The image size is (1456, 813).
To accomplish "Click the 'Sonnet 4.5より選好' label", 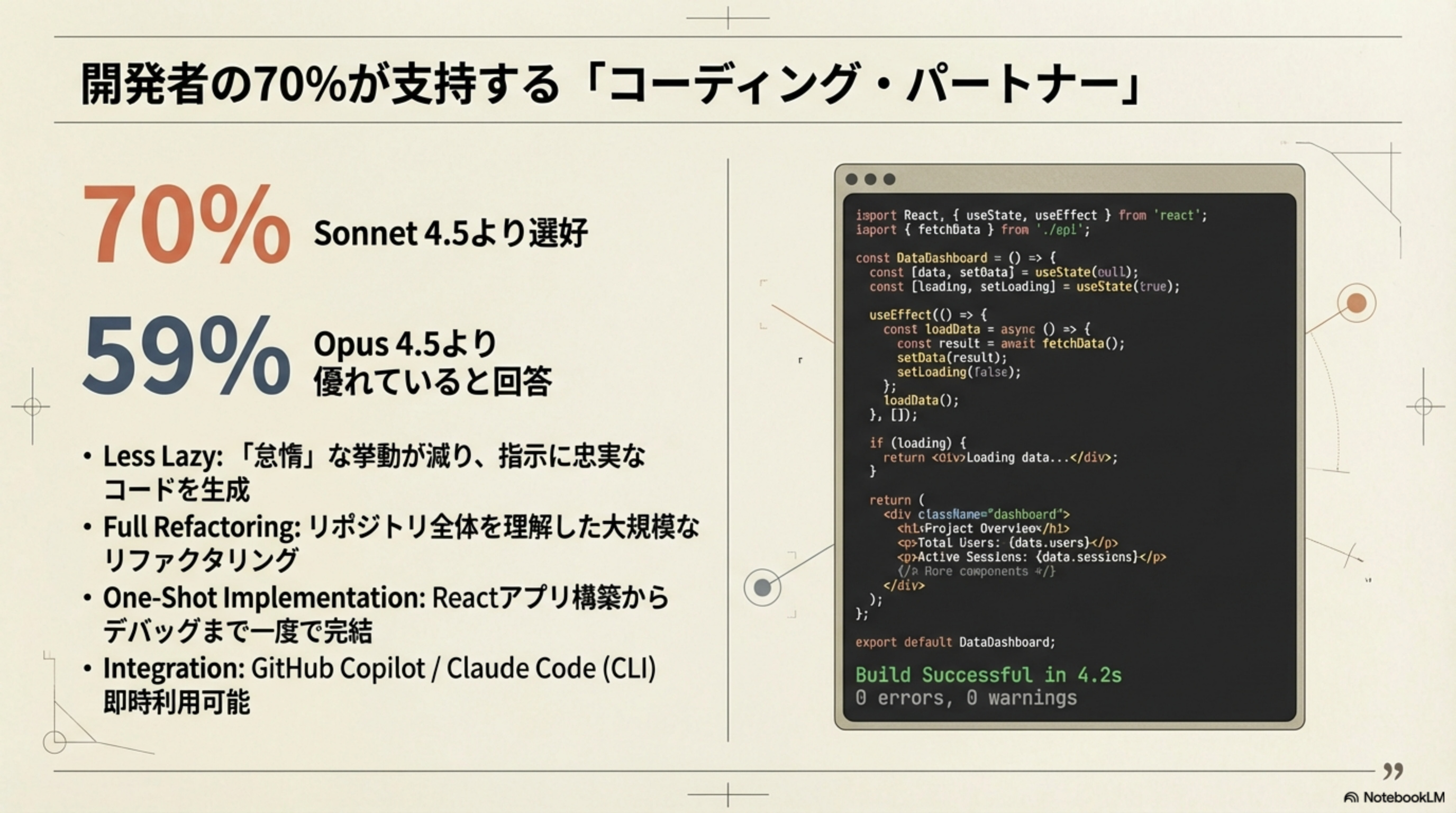I will [450, 233].
